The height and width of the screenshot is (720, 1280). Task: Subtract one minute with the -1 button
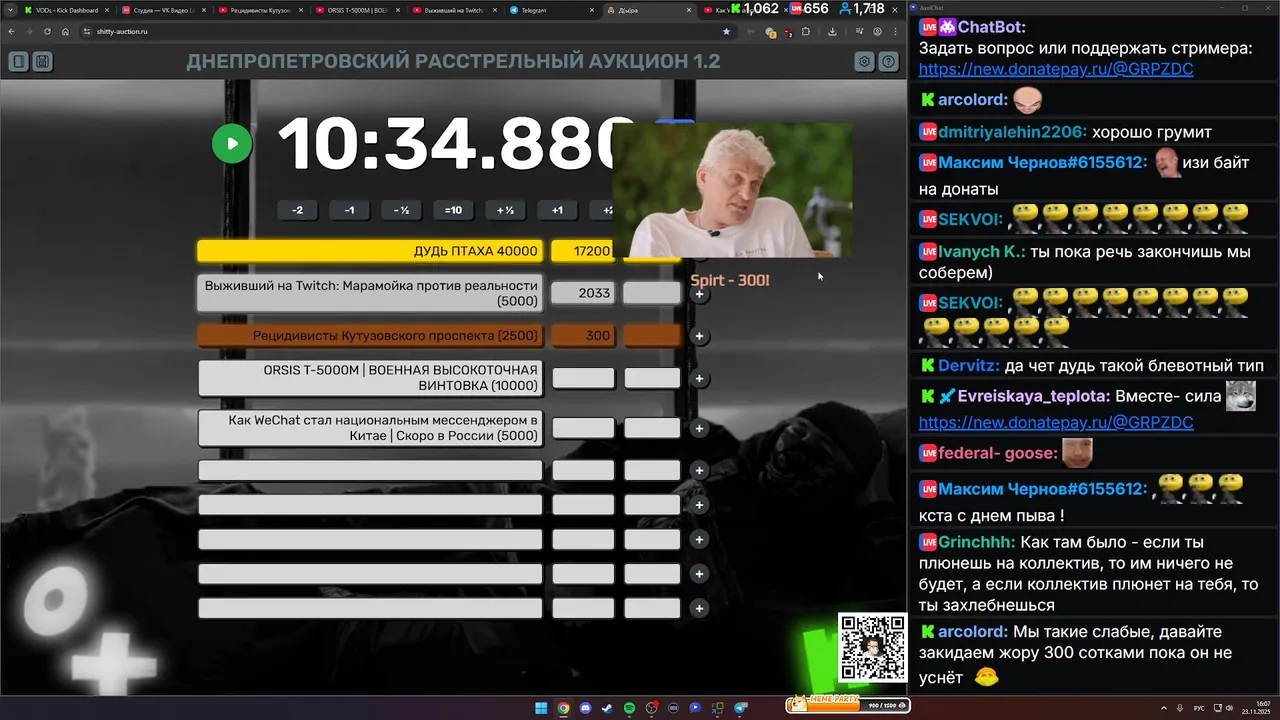(349, 210)
